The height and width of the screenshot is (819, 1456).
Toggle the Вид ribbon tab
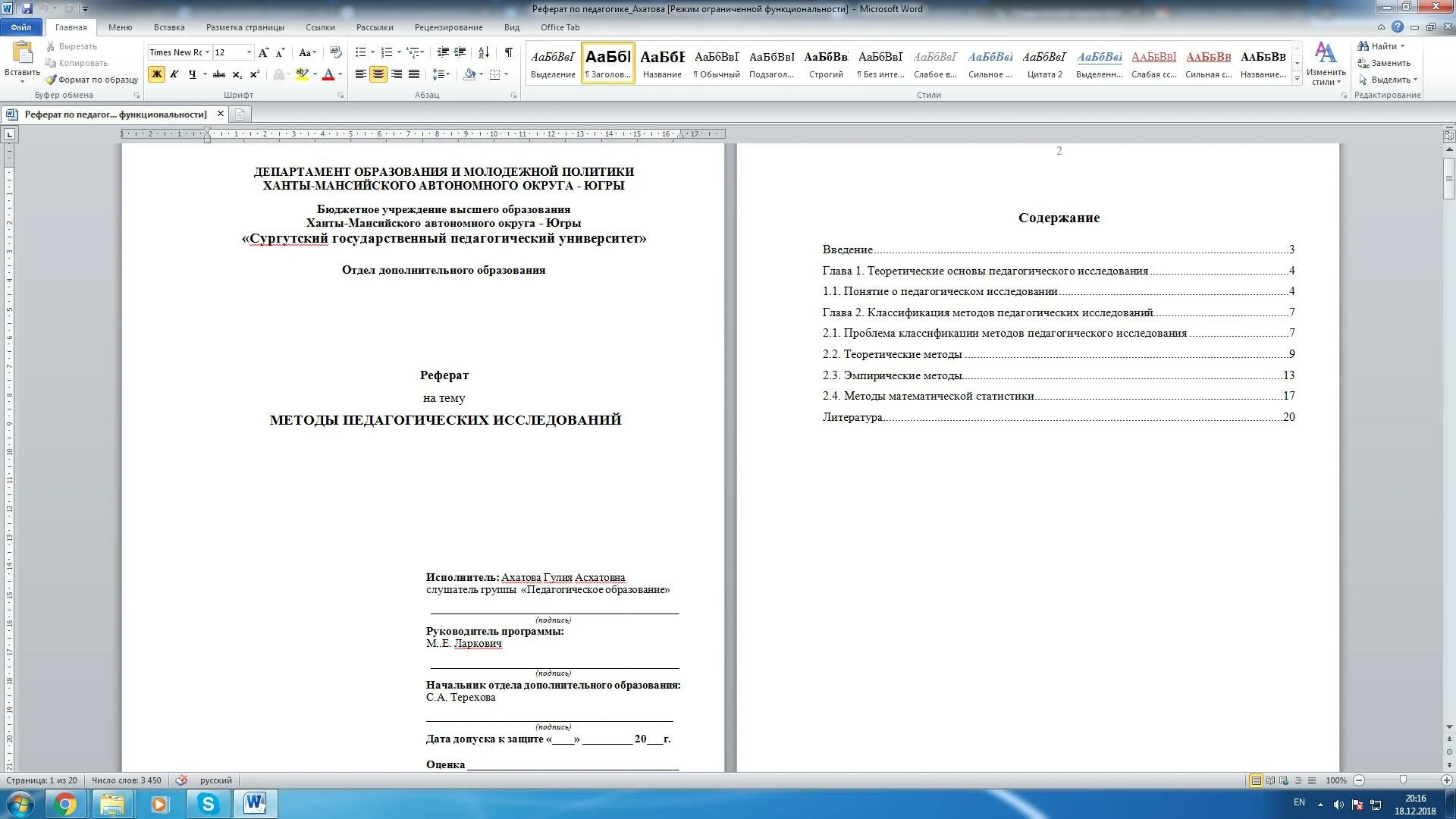pyautogui.click(x=511, y=27)
